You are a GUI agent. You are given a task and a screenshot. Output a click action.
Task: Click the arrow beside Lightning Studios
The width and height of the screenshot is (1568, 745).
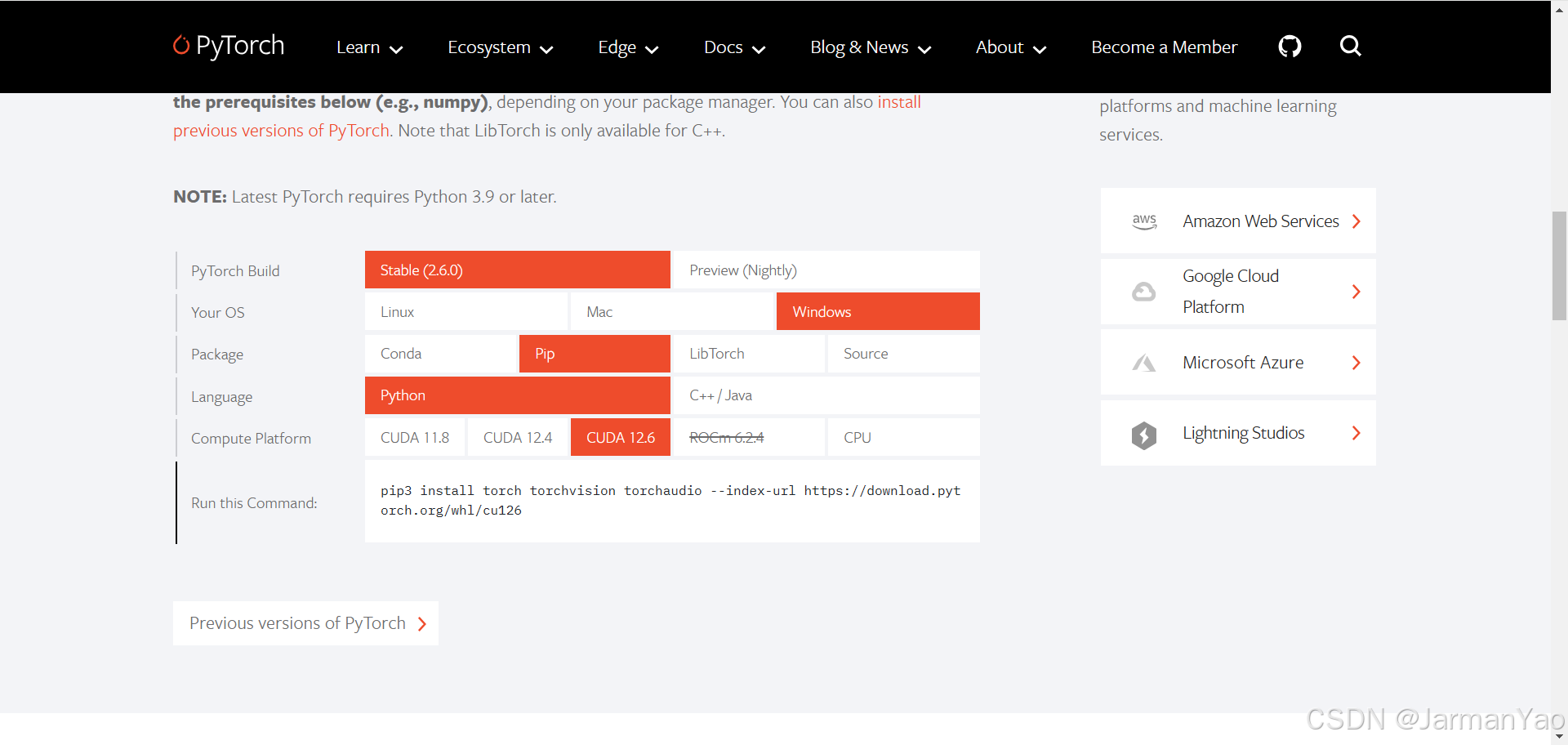tap(1356, 433)
